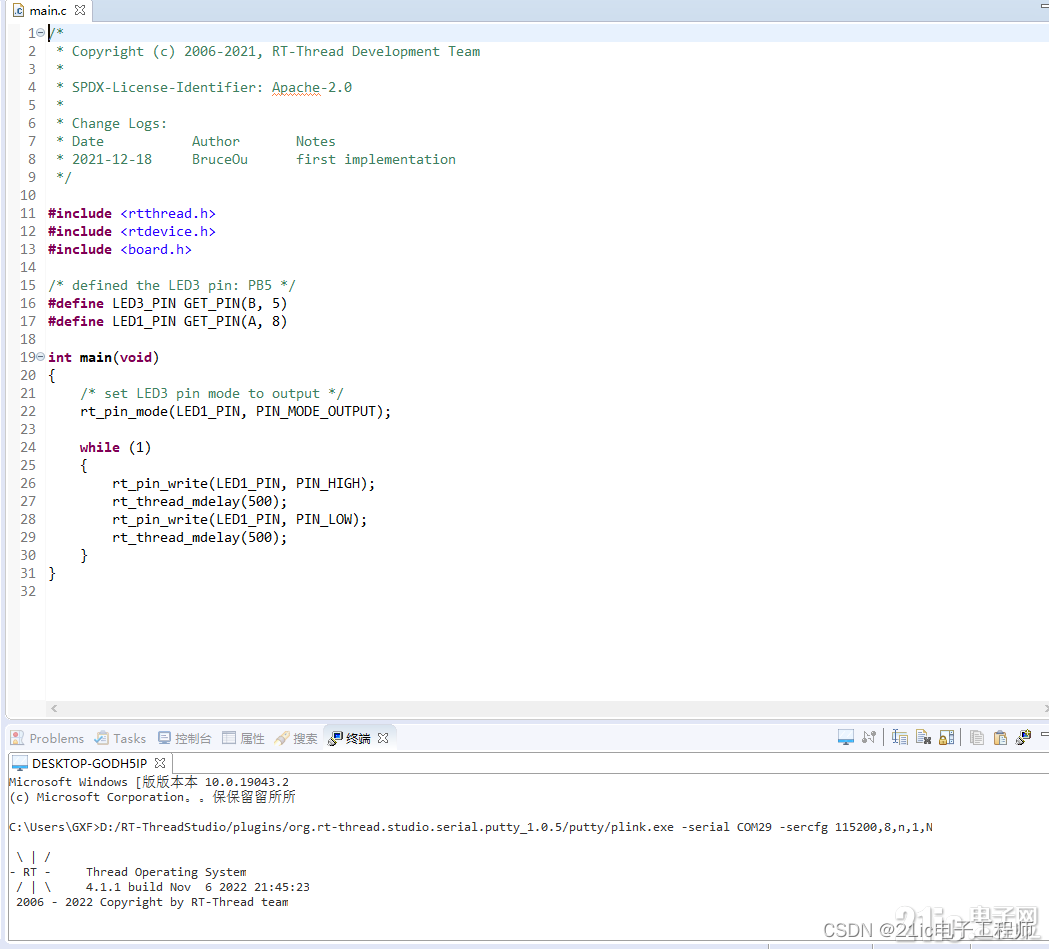This screenshot has width=1049, height=949.
Task: Toggle the command input field icon
Action: tap(899, 737)
